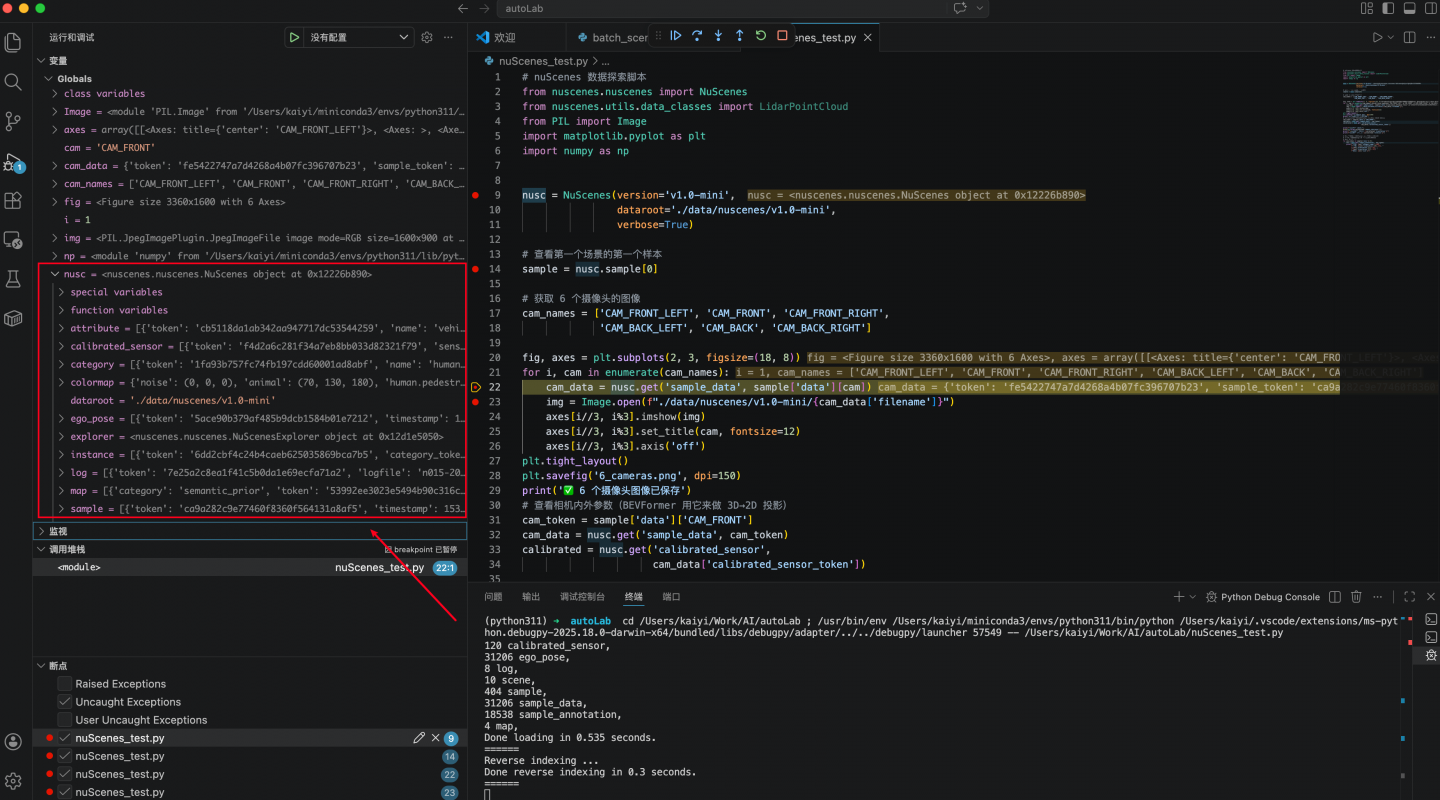1440x800 pixels.
Task: Select the <module> call stack frame
Action: coord(79,568)
